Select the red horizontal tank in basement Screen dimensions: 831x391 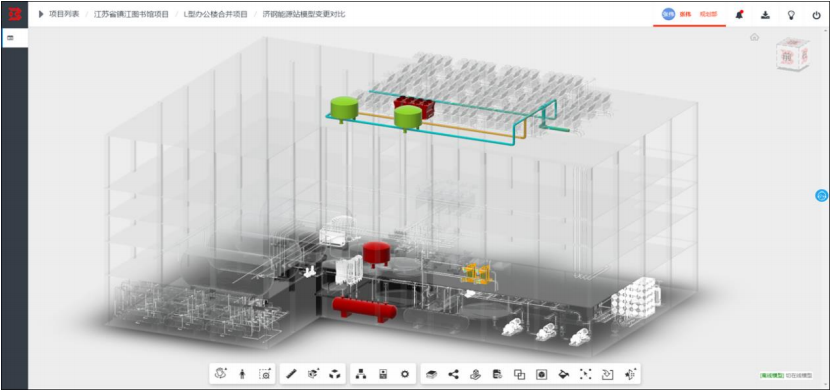click(364, 309)
